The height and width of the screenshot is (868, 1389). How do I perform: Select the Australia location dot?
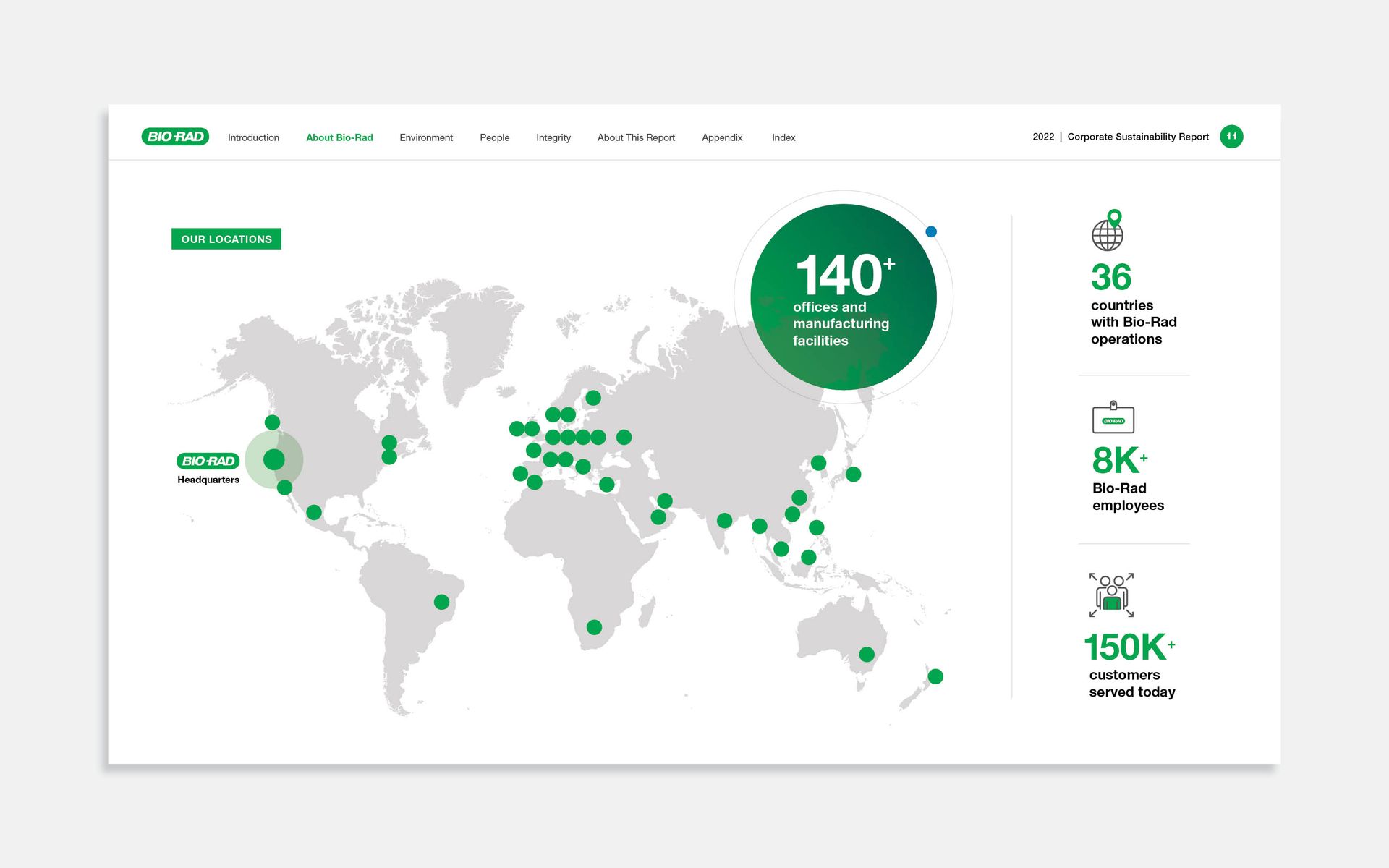click(867, 655)
